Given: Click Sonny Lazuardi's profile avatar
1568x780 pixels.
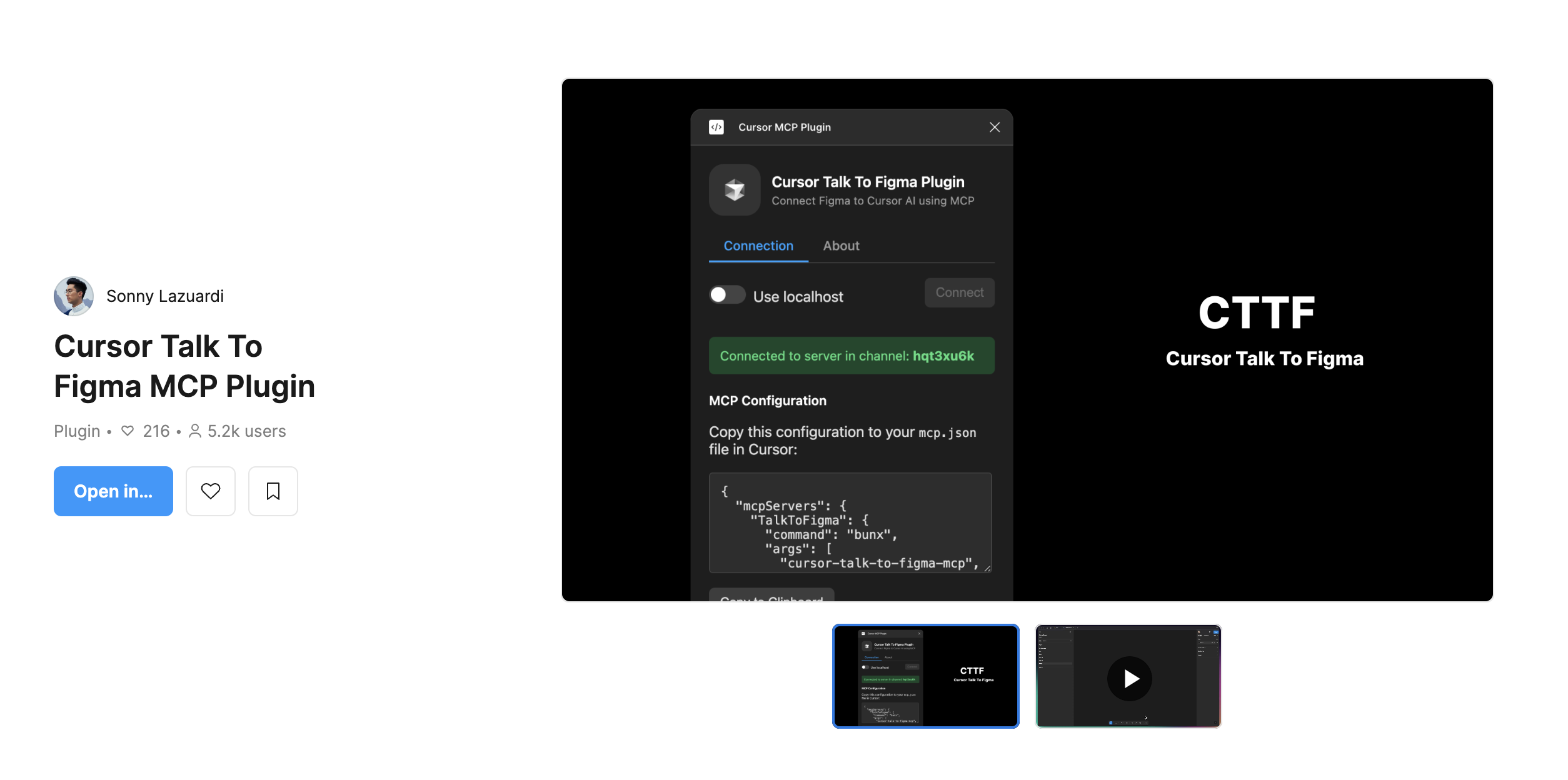Looking at the screenshot, I should pyautogui.click(x=74, y=296).
